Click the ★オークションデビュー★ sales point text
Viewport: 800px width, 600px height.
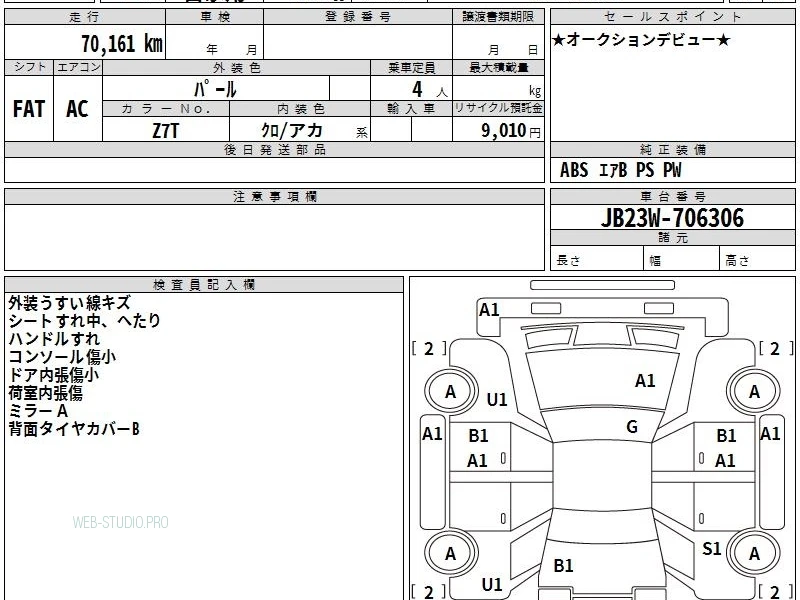(x=641, y=40)
